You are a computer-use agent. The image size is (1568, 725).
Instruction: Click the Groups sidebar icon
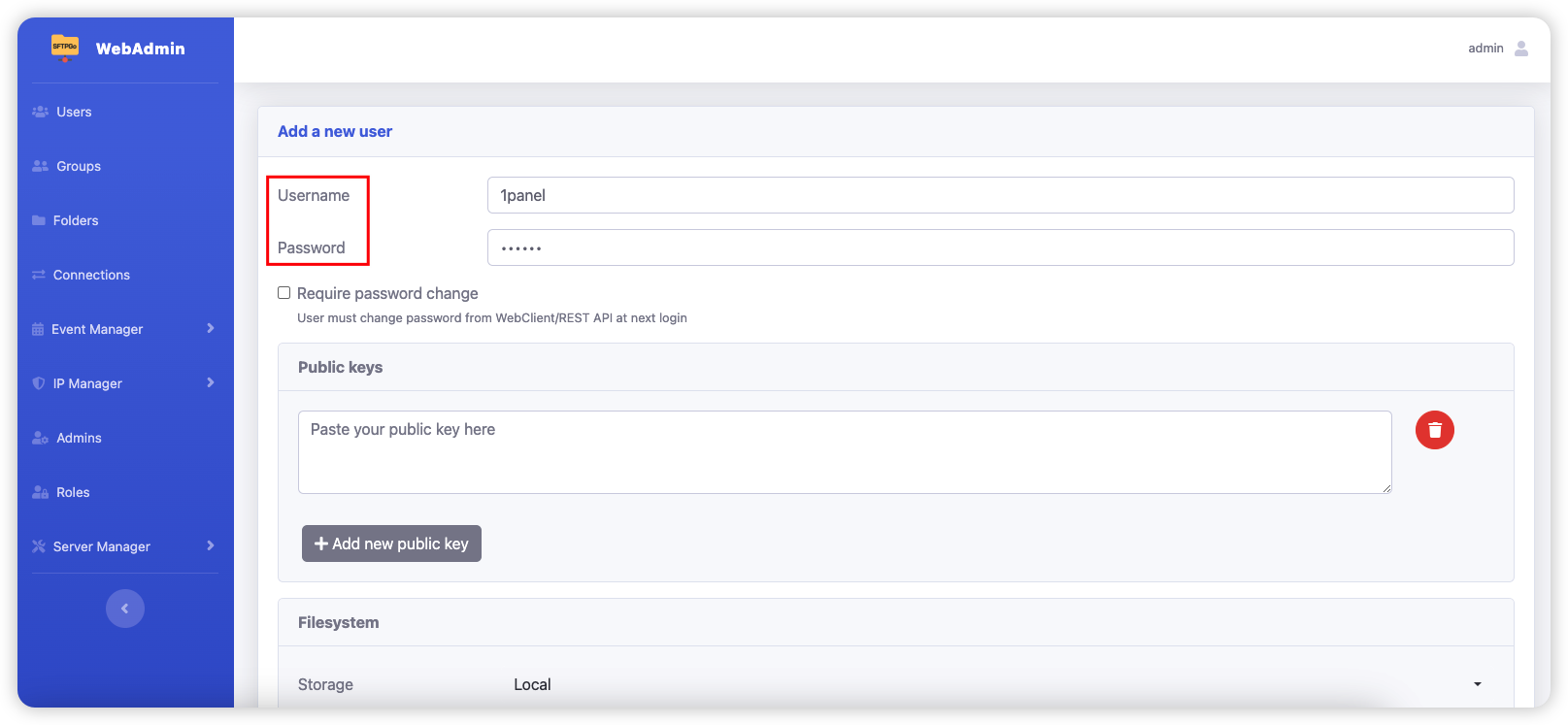[x=40, y=166]
